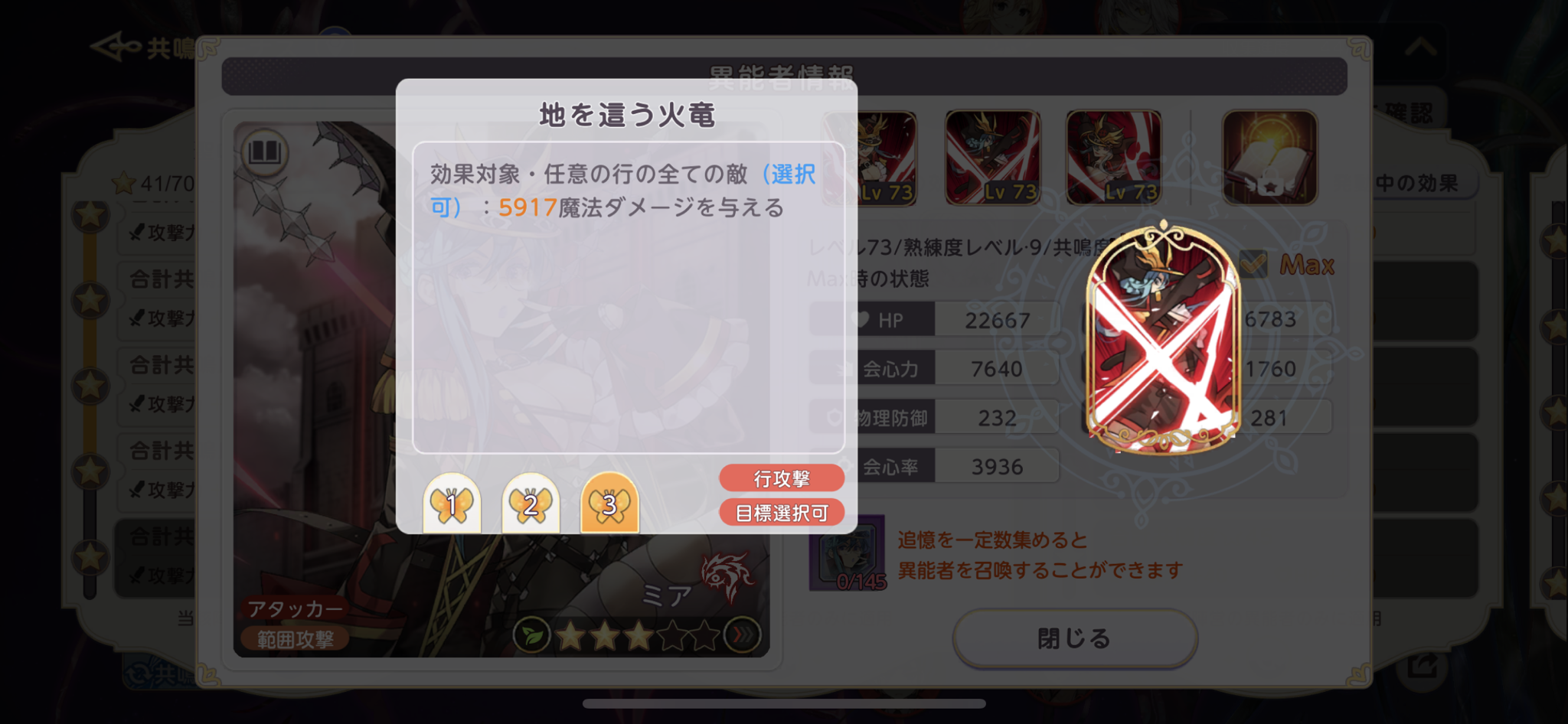Tap the memory fragment 0/145 thumbnail

(848, 553)
